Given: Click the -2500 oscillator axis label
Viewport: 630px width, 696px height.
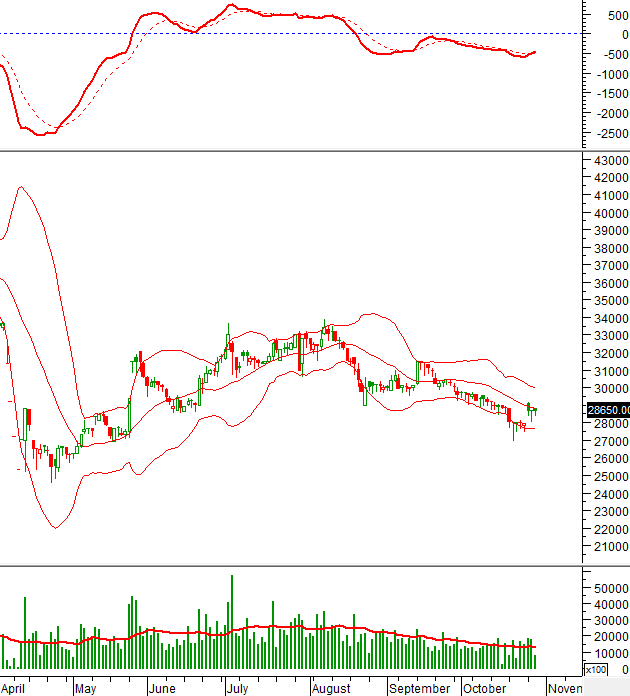Looking at the screenshot, I should tap(608, 139).
